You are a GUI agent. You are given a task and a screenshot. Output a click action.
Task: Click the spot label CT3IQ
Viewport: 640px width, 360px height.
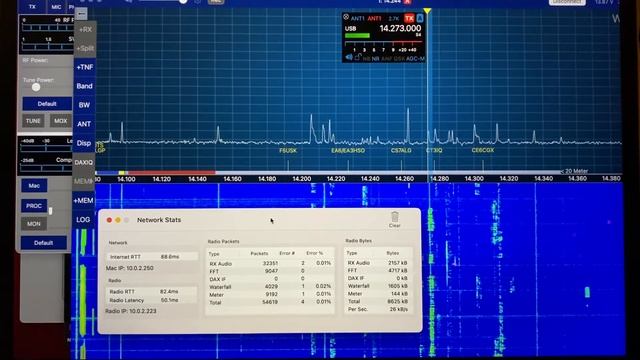coord(434,150)
